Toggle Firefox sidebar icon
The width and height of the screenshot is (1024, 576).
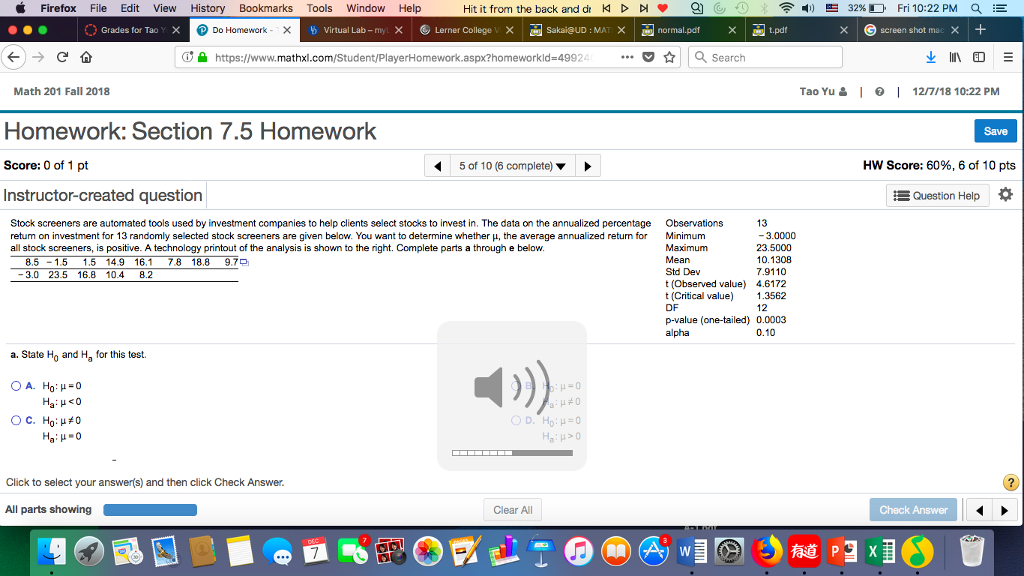coord(979,57)
